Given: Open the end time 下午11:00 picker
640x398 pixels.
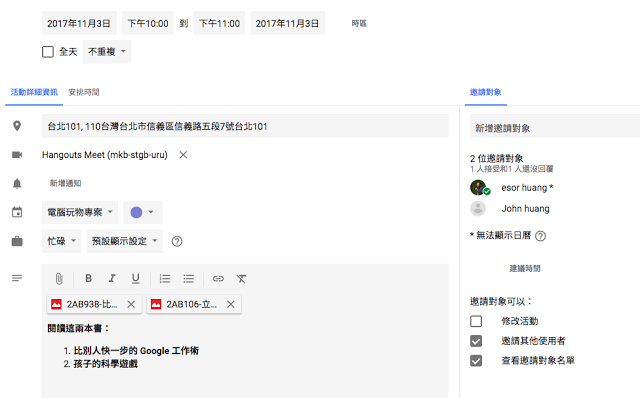Looking at the screenshot, I should click(219, 23).
